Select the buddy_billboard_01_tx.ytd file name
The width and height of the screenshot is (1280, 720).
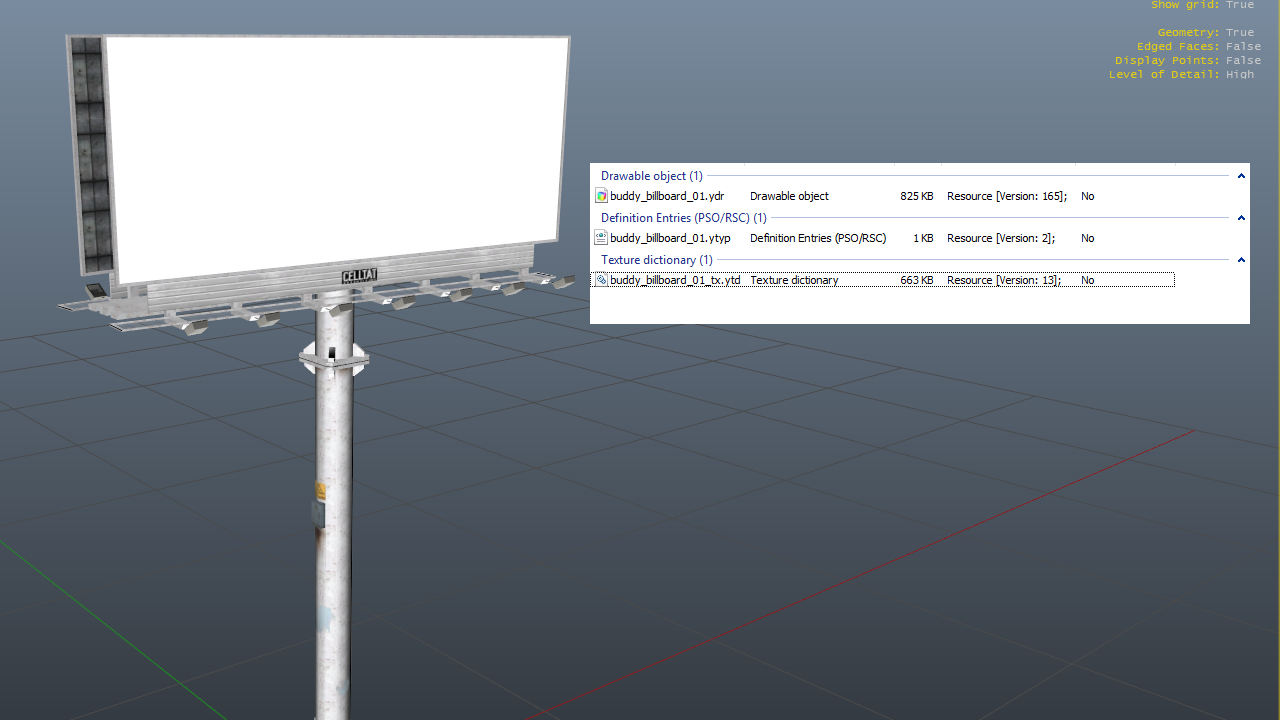[x=675, y=280]
